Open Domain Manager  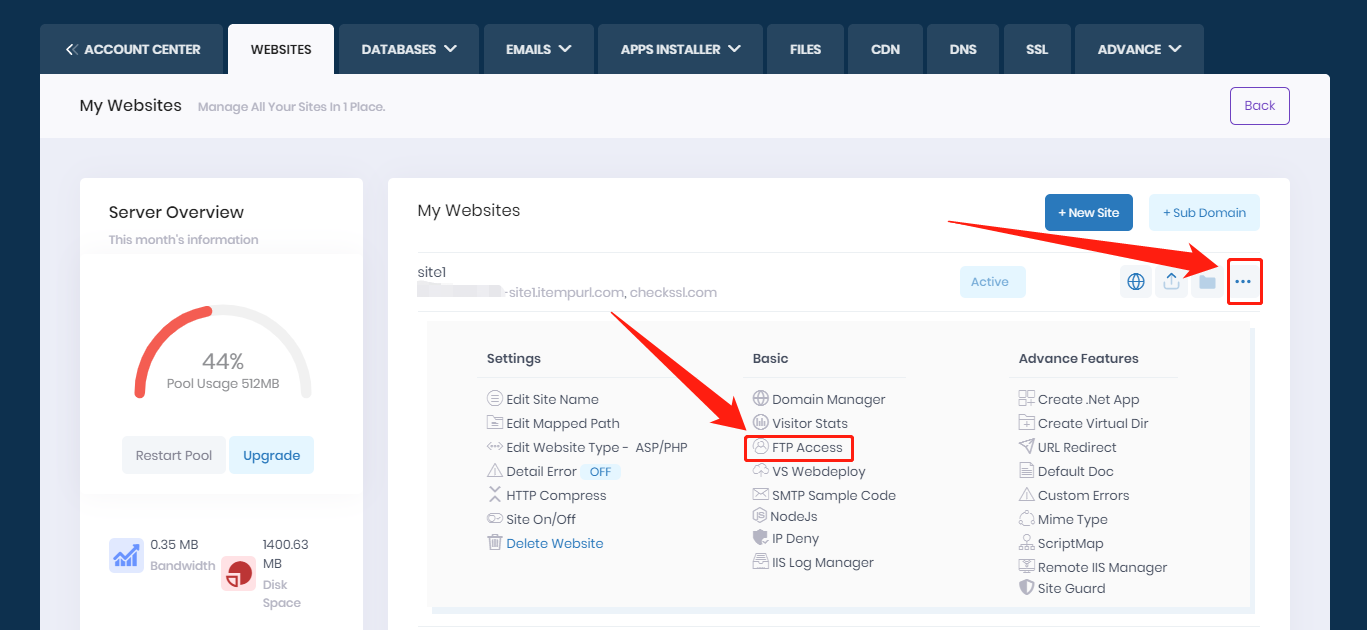point(828,399)
